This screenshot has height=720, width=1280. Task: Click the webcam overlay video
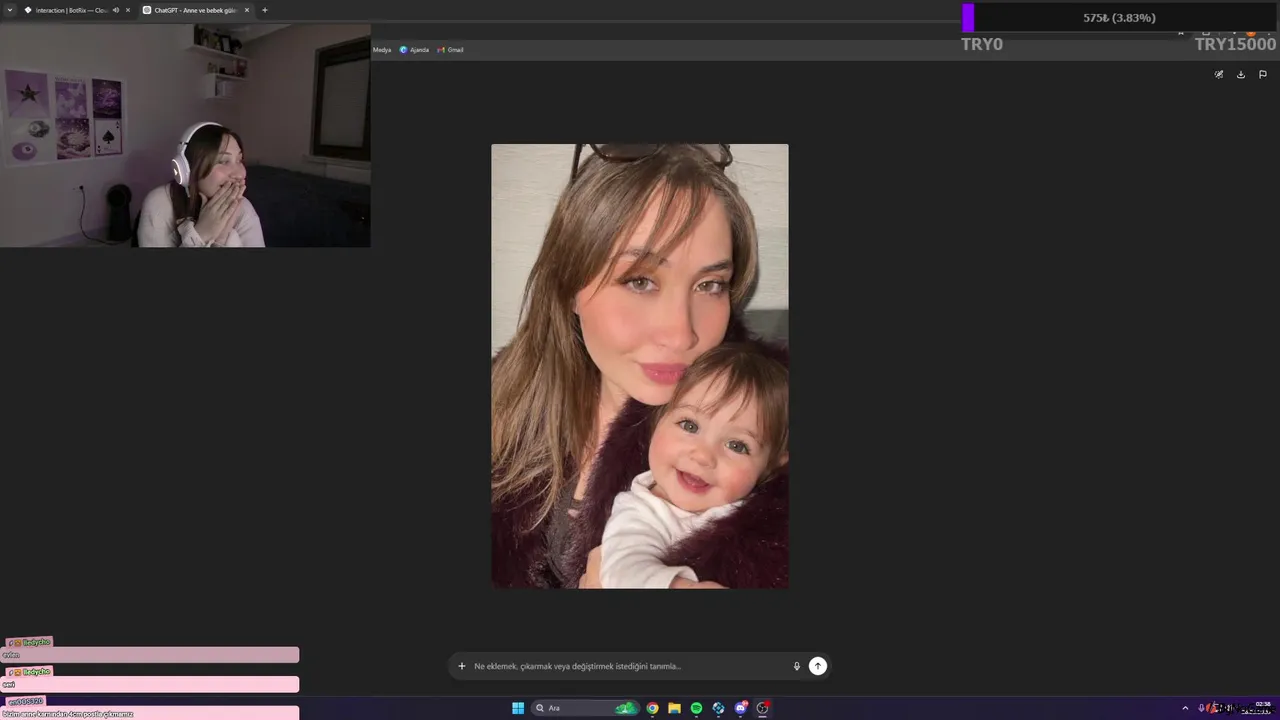pos(185,136)
